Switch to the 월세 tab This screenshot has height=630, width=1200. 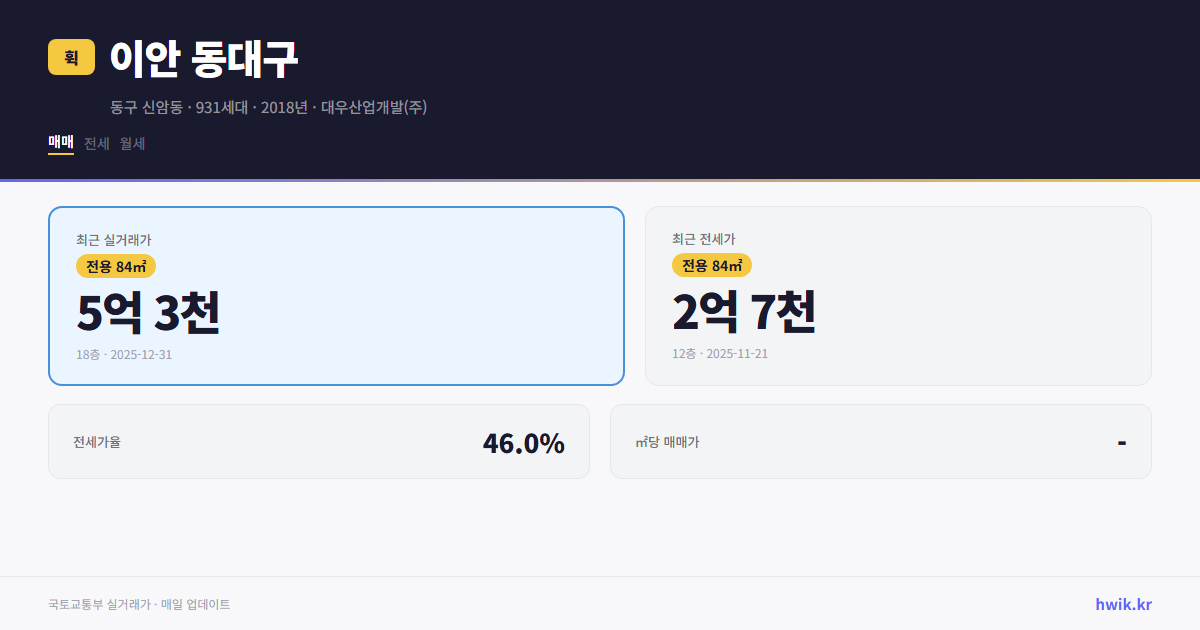coord(132,144)
